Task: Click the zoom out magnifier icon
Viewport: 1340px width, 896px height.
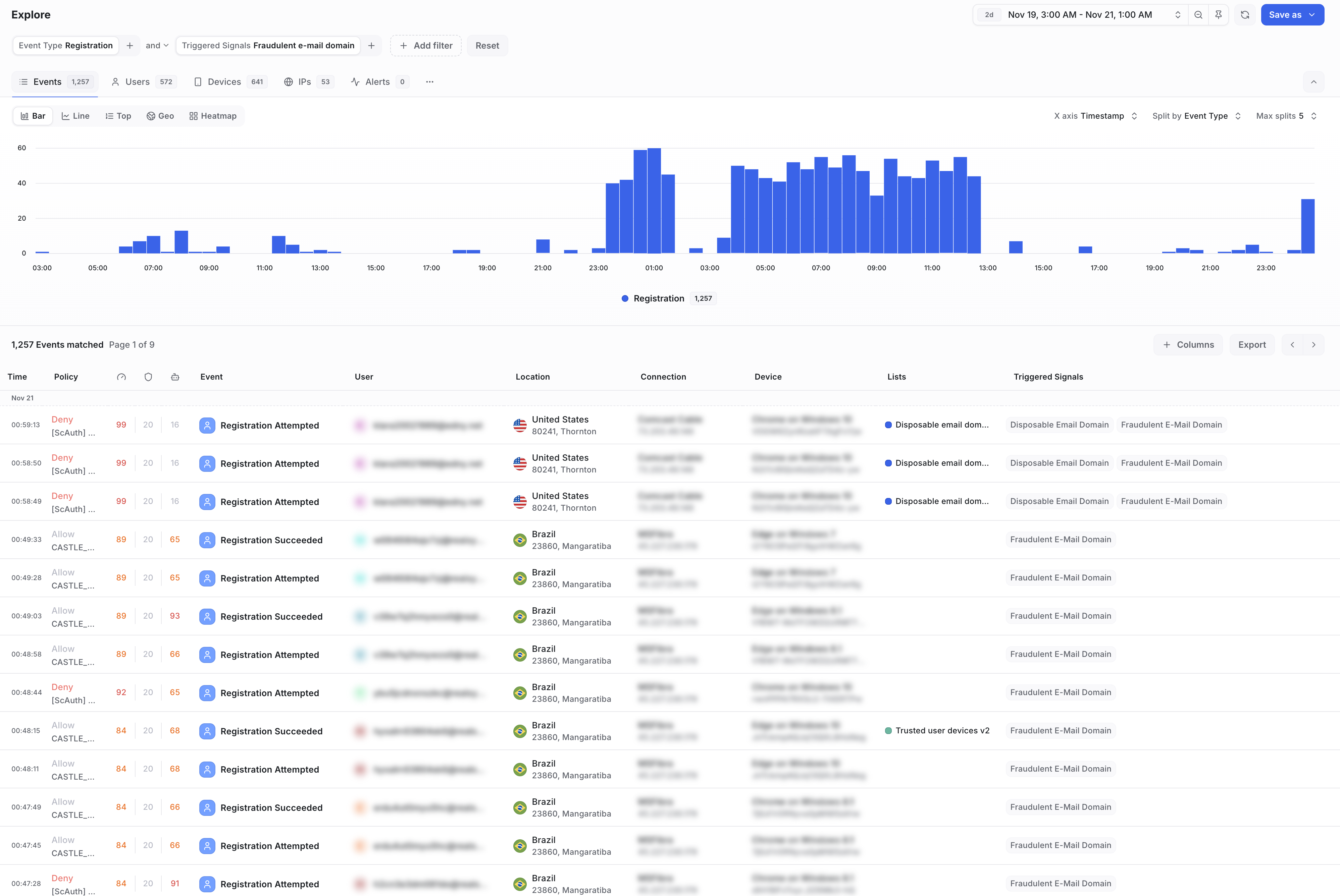Action: pyautogui.click(x=1198, y=15)
